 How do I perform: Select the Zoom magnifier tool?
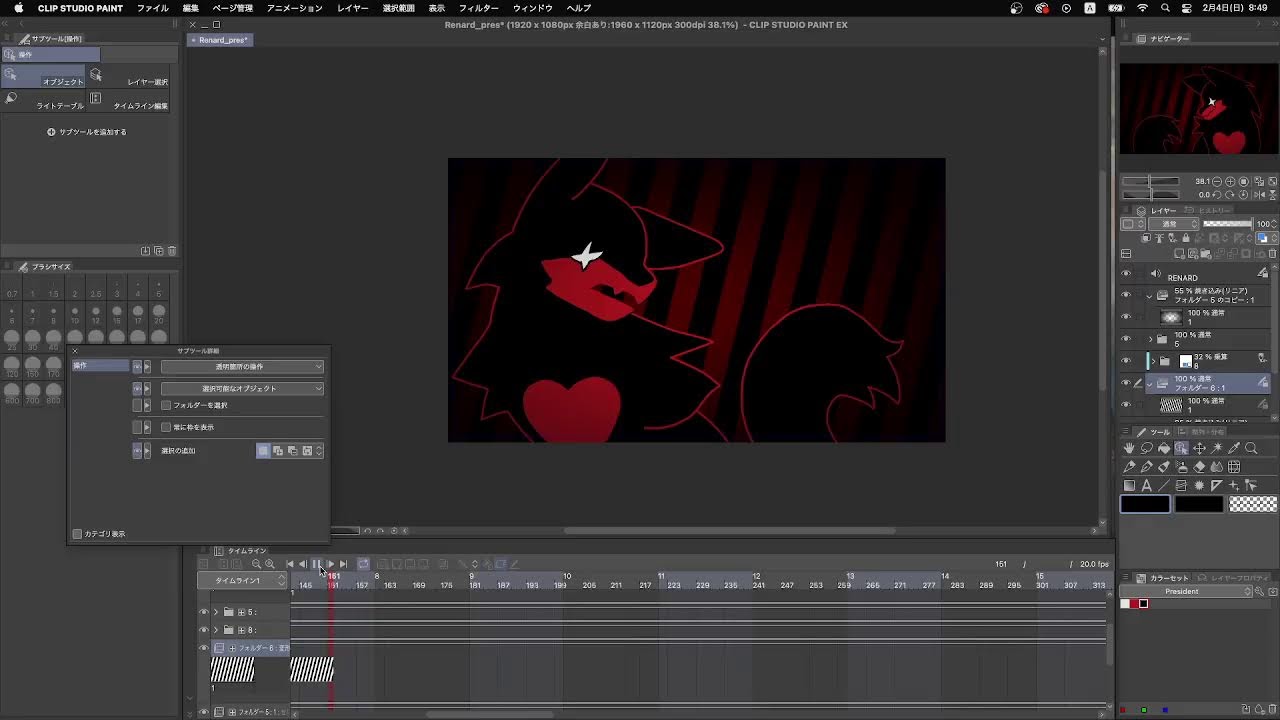click(1251, 448)
